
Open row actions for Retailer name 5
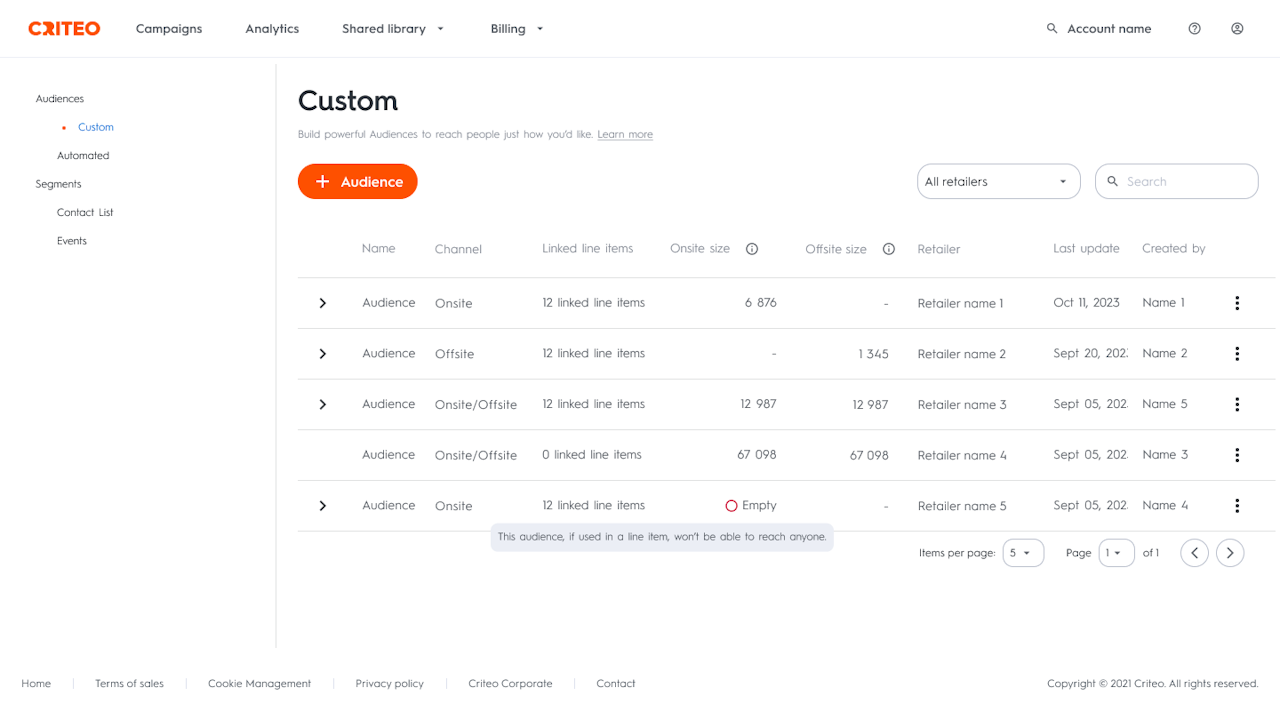point(1237,506)
